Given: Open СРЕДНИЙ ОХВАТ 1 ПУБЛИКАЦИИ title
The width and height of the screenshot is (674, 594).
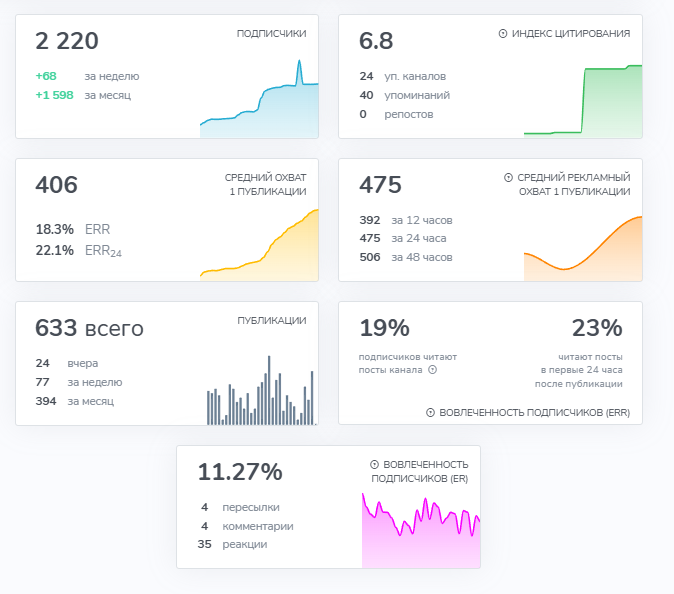Looking at the screenshot, I should [x=266, y=184].
